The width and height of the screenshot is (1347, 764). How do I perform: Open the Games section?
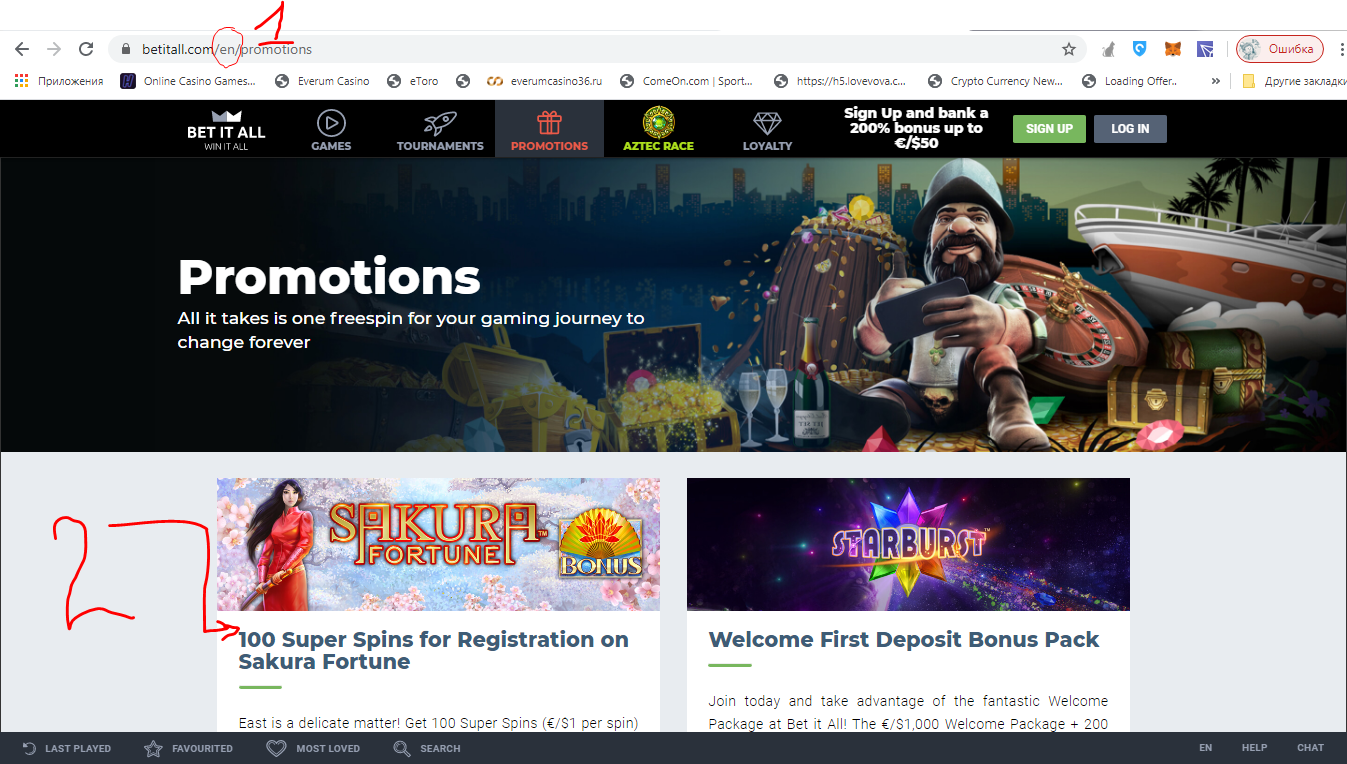331,129
